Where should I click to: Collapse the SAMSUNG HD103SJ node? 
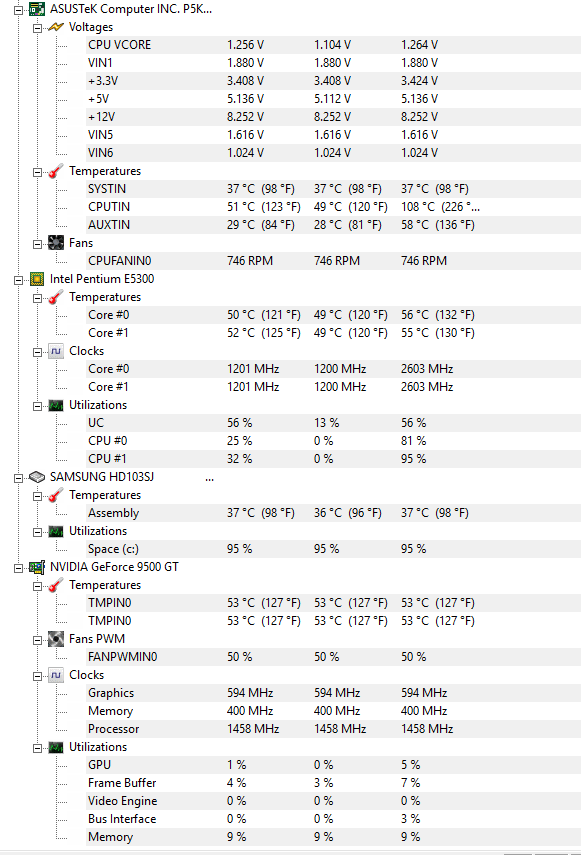tap(19, 478)
